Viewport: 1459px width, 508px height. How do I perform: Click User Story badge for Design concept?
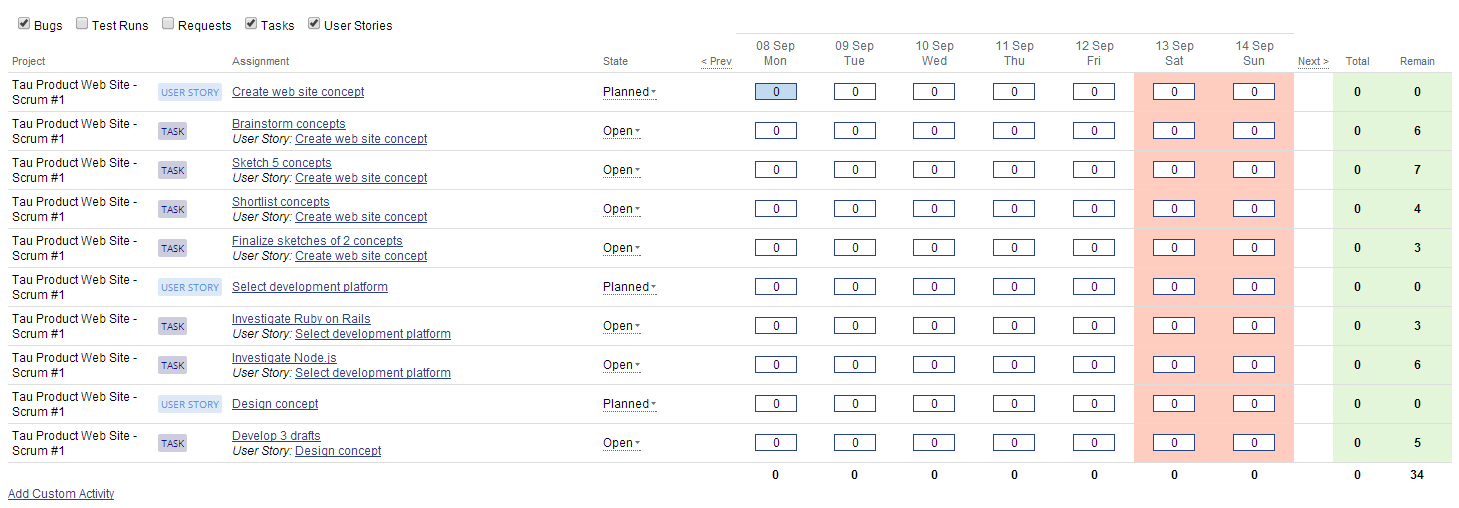coord(190,404)
